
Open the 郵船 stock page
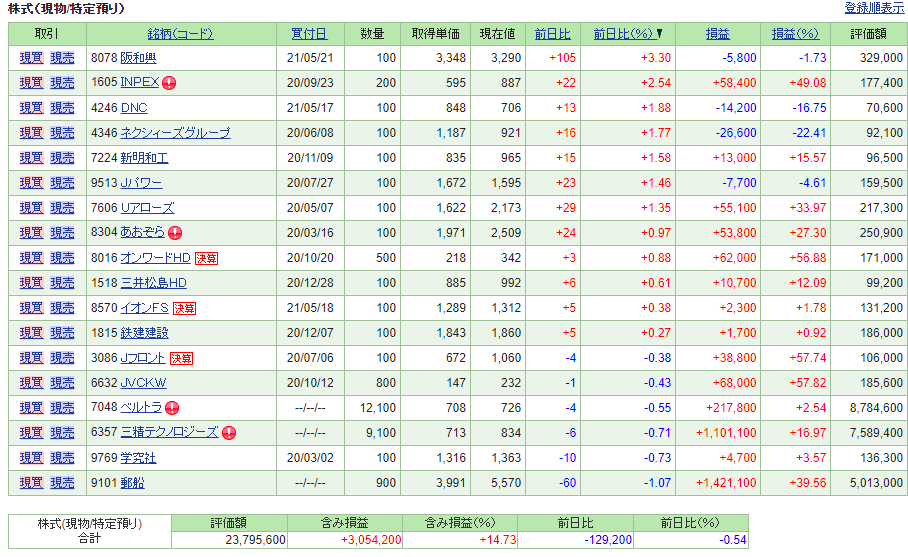(133, 483)
